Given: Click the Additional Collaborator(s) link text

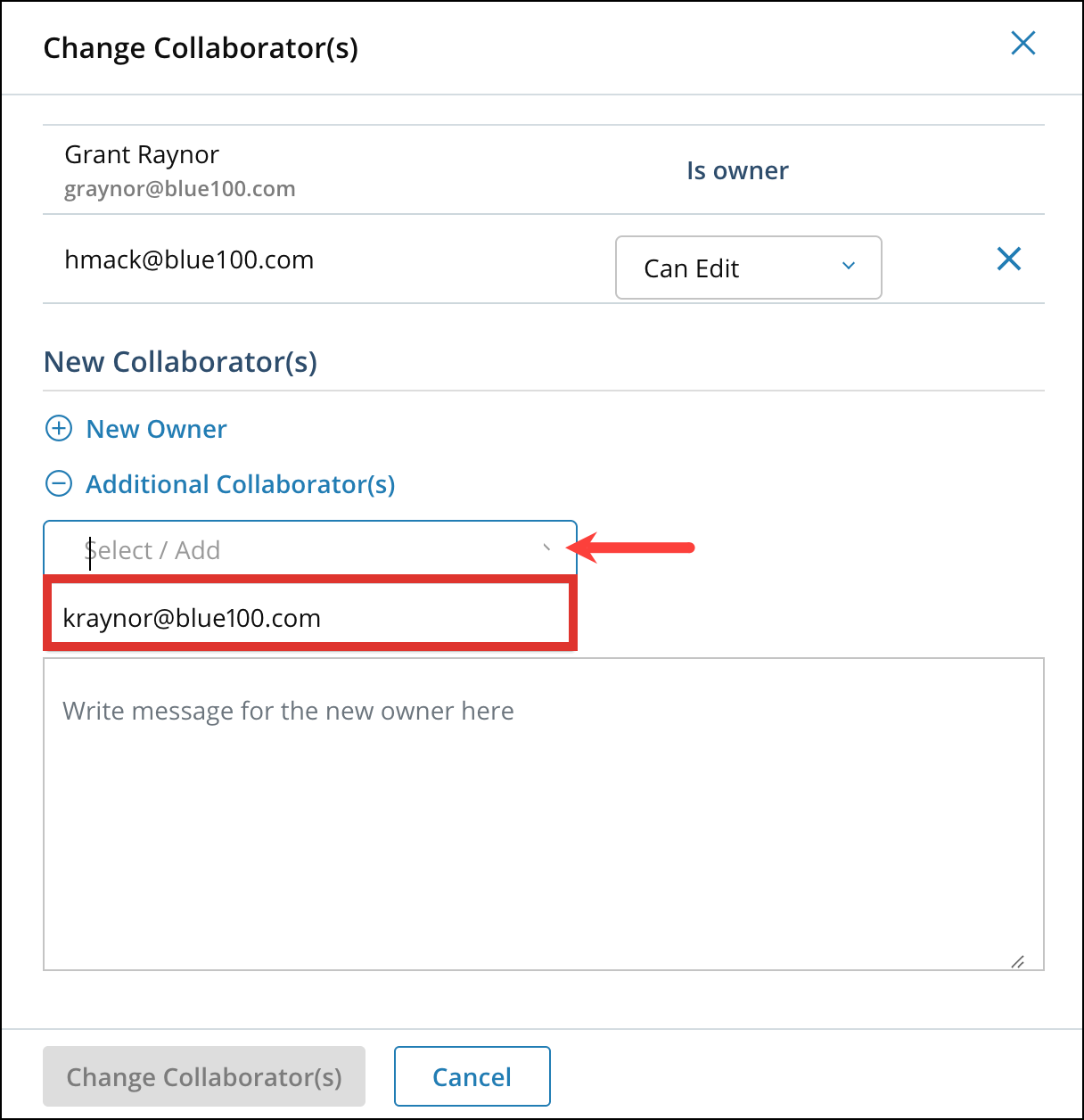Looking at the screenshot, I should tap(240, 484).
